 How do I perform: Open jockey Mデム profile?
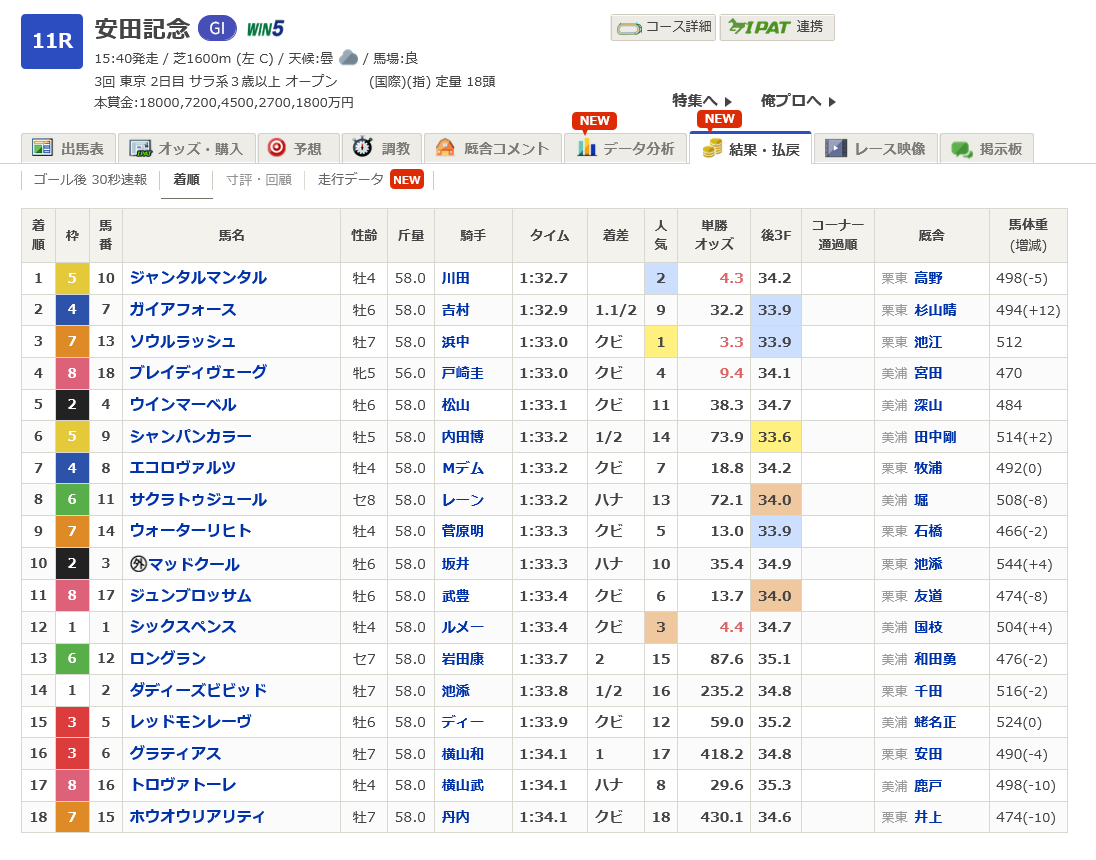[x=463, y=468]
